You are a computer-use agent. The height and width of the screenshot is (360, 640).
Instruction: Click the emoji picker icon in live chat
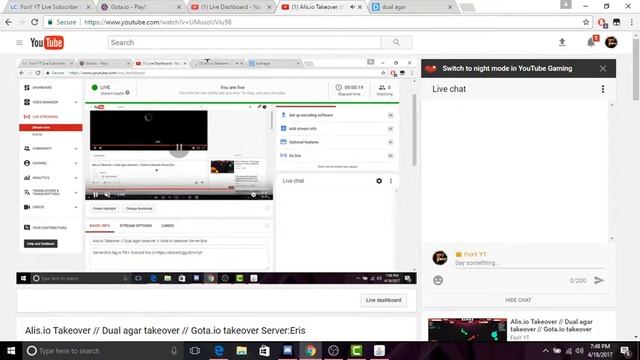tap(438, 280)
